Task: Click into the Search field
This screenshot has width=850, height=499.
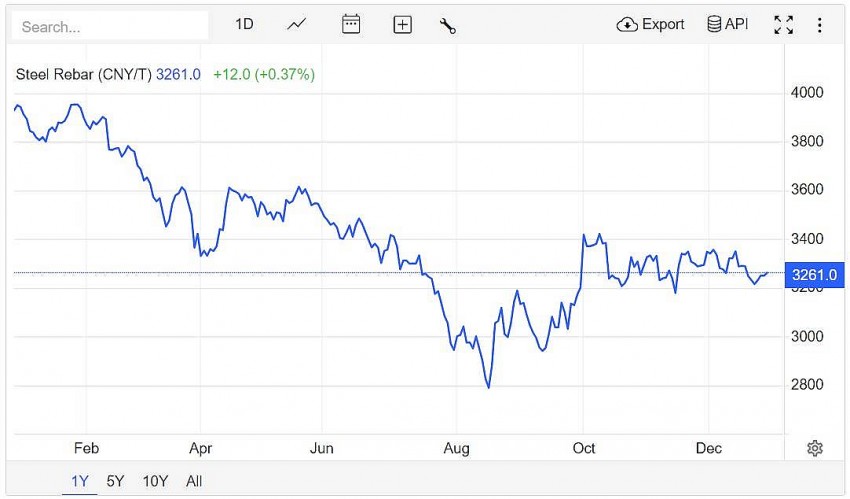Action: click(x=110, y=26)
